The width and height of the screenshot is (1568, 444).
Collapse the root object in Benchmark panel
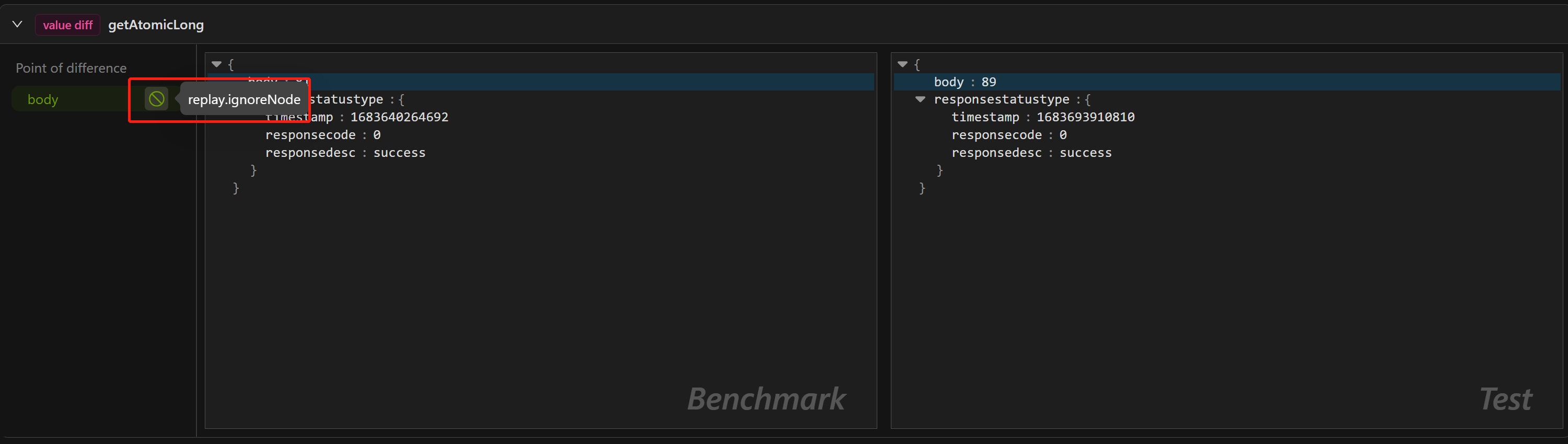216,64
